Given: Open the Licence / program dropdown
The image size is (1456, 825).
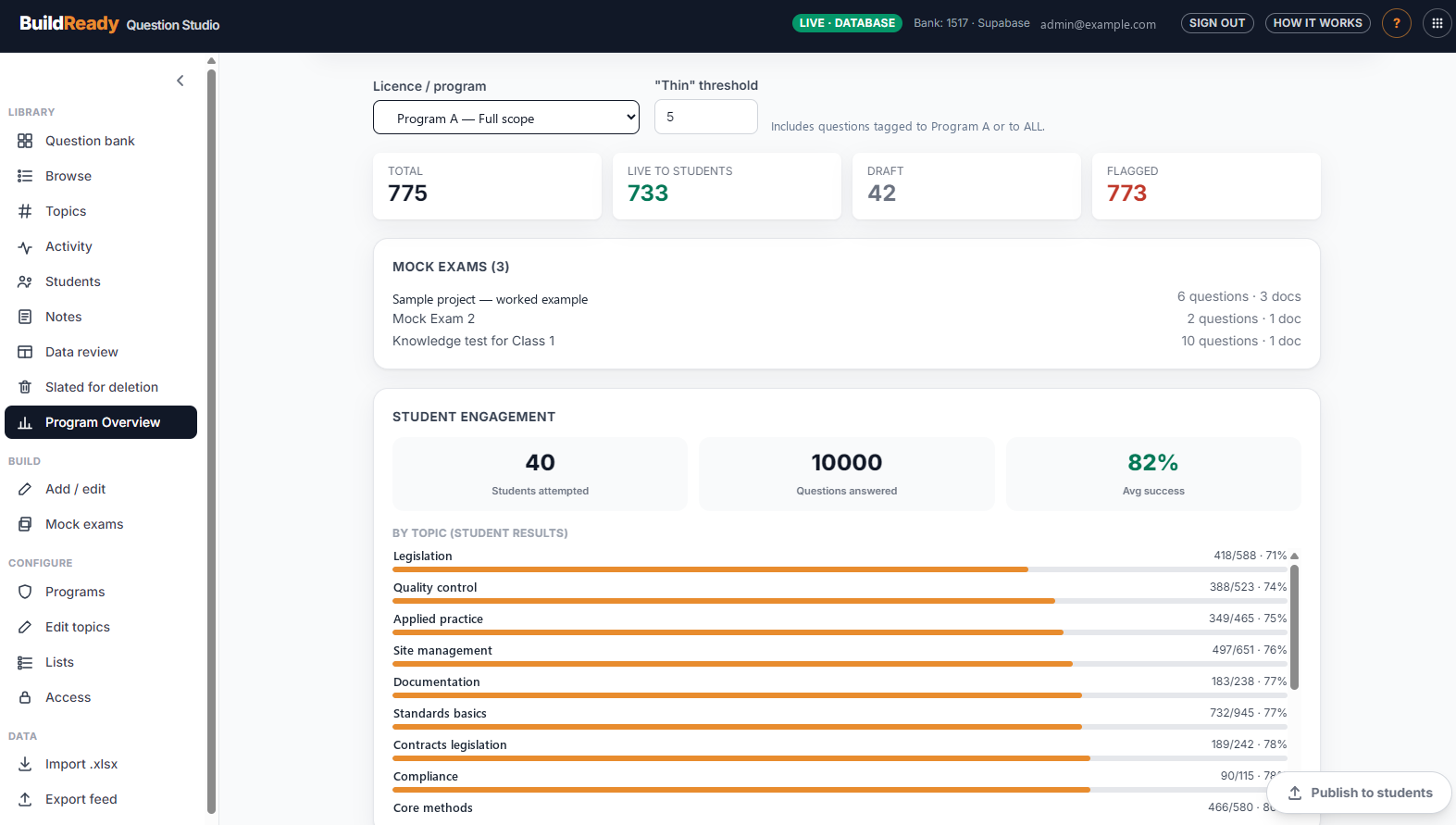Looking at the screenshot, I should 506,118.
